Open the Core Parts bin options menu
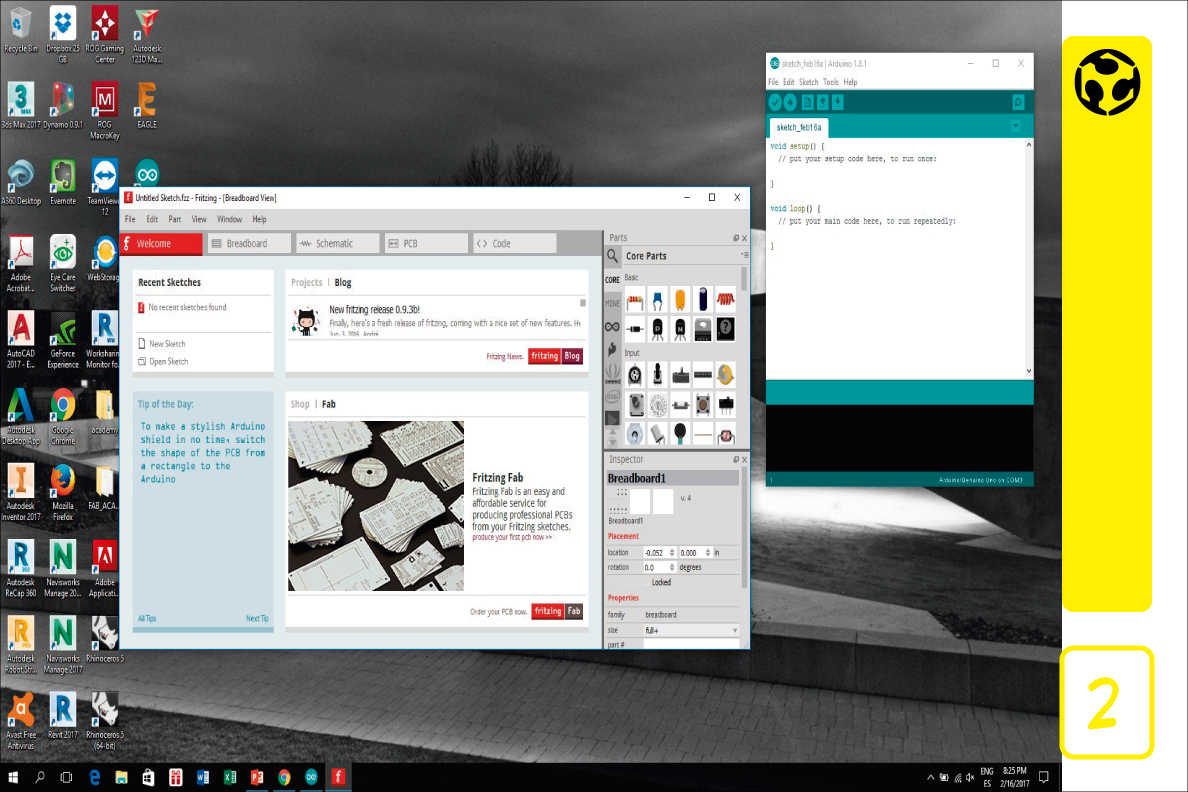This screenshot has height=792, width=1188. coord(745,255)
